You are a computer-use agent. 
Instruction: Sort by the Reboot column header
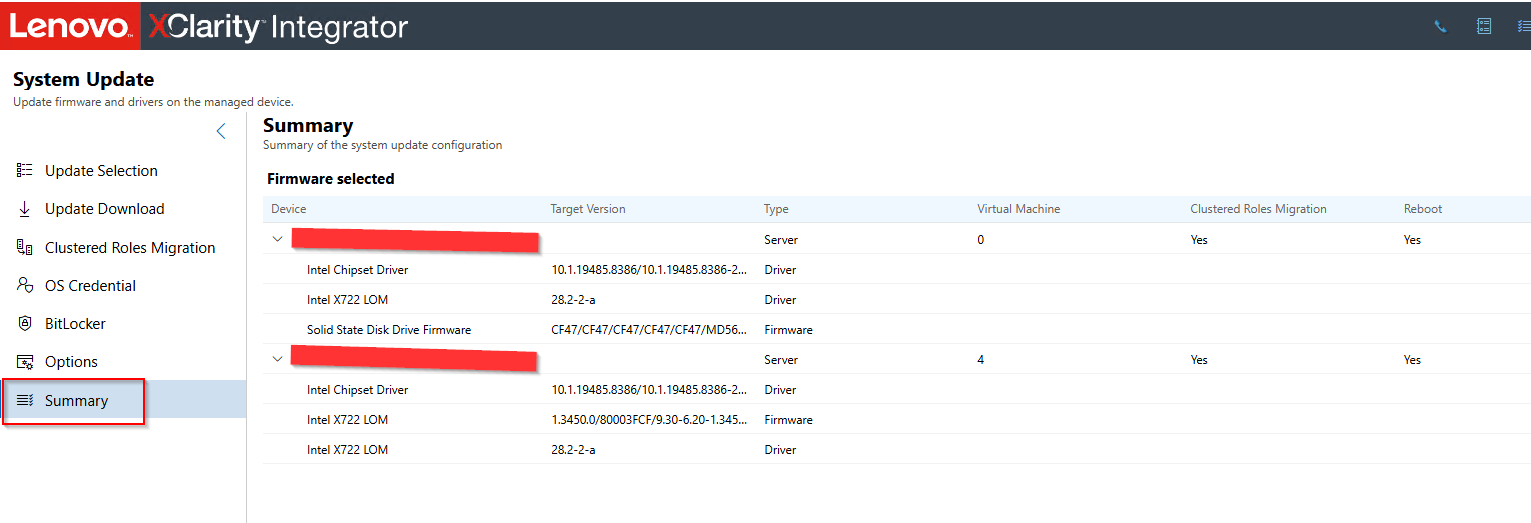click(x=1422, y=209)
